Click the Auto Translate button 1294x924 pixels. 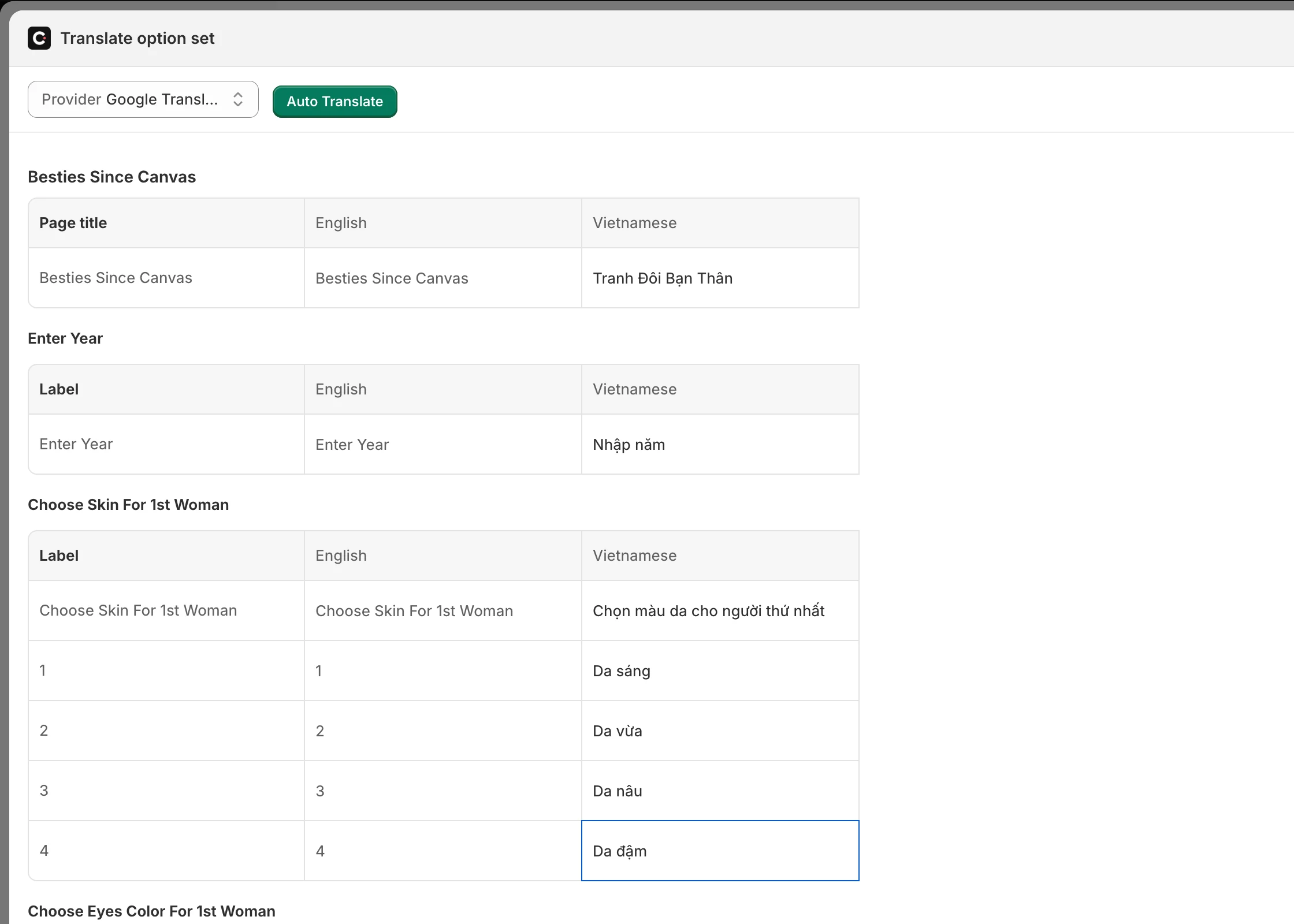point(334,102)
